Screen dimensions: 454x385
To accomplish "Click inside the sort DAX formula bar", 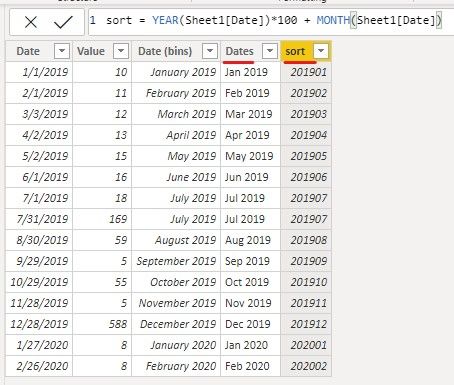I will 270,21.
